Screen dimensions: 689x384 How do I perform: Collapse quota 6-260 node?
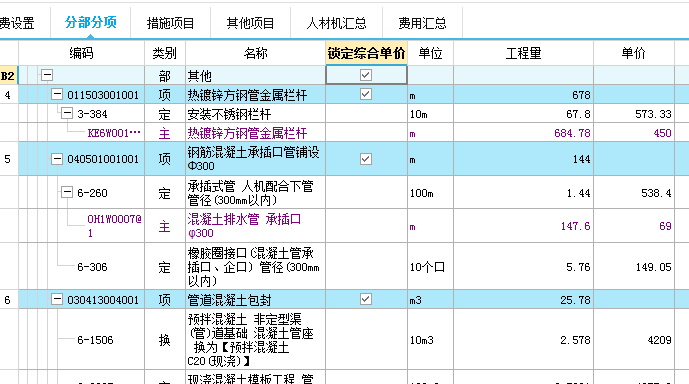66,192
